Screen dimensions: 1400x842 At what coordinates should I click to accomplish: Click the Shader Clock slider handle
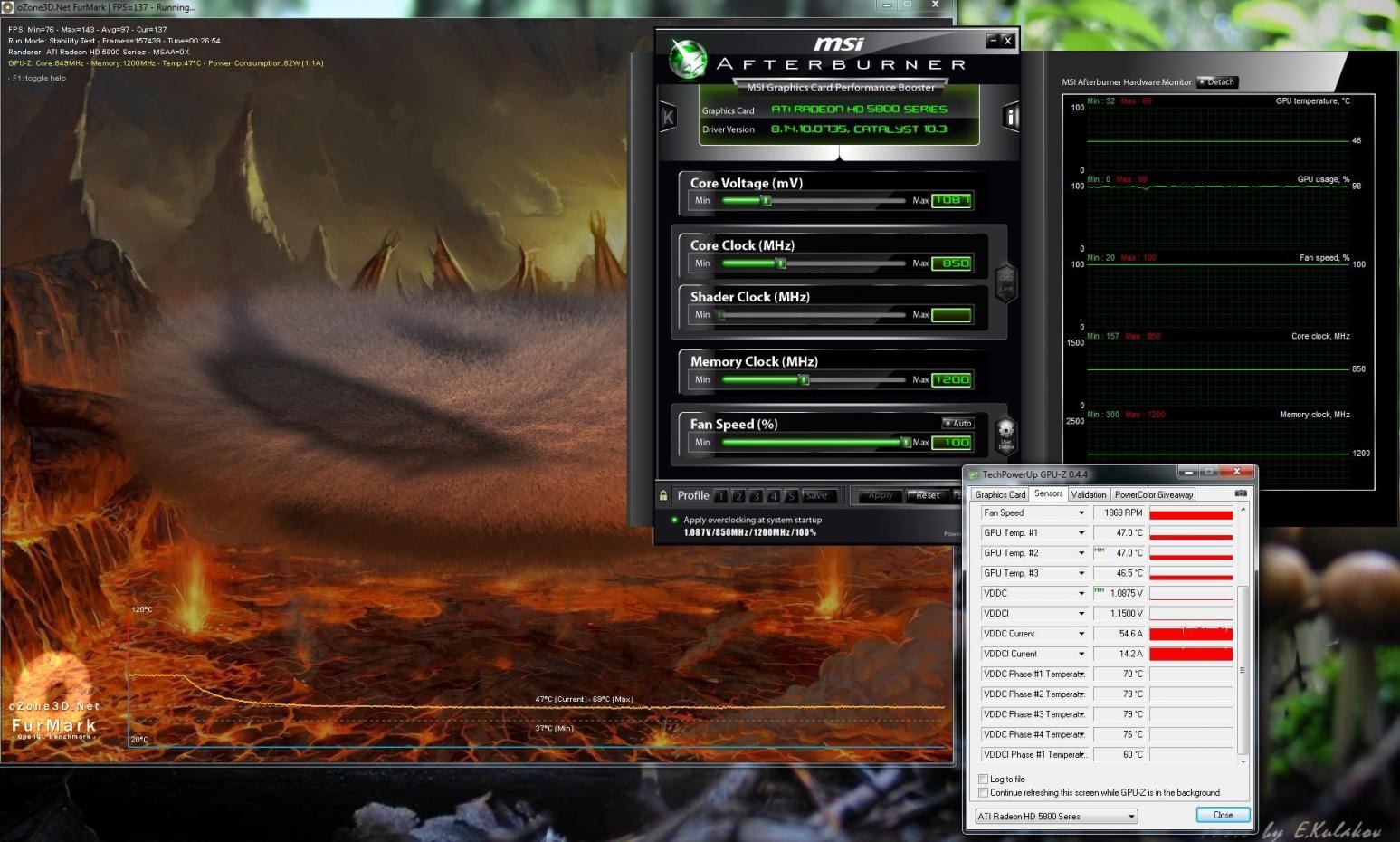(721, 314)
